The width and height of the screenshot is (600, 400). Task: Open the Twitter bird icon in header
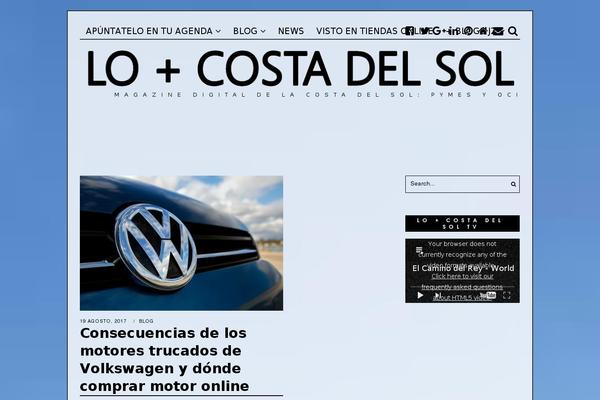425,31
